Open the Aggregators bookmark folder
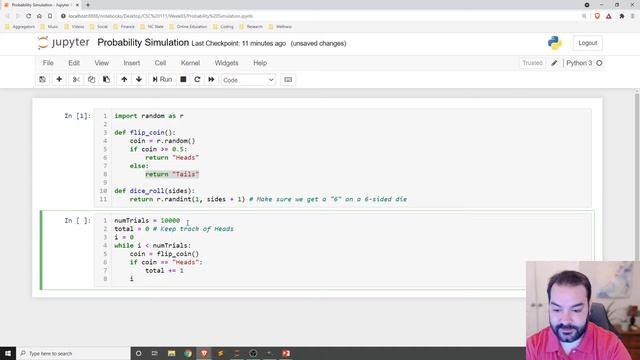Screen dimensions: 640x360 (x=20, y=27)
